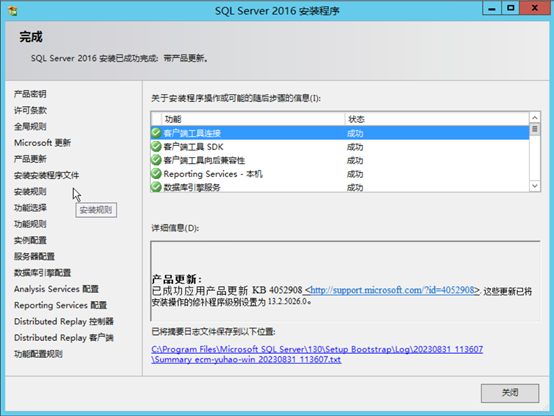Select the Reporting Services - 本机 row
The image size is (554, 416).
coord(340,174)
